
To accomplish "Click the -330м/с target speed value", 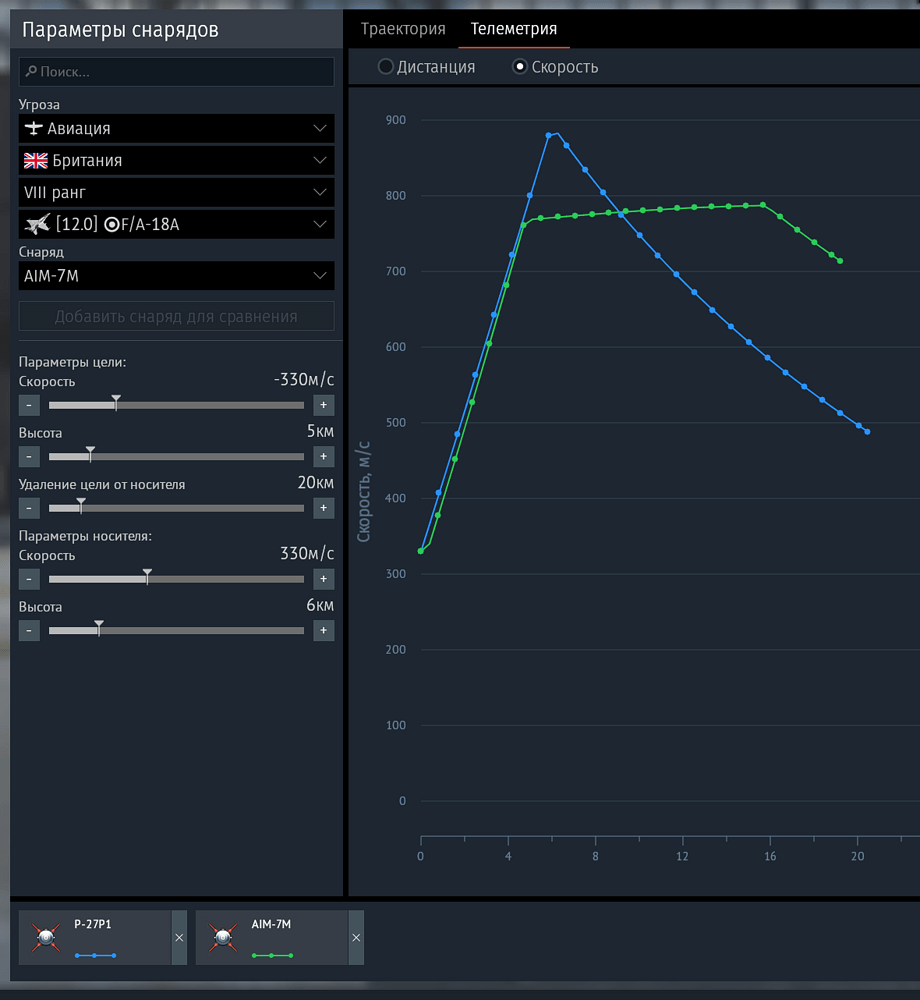I will 304,379.
